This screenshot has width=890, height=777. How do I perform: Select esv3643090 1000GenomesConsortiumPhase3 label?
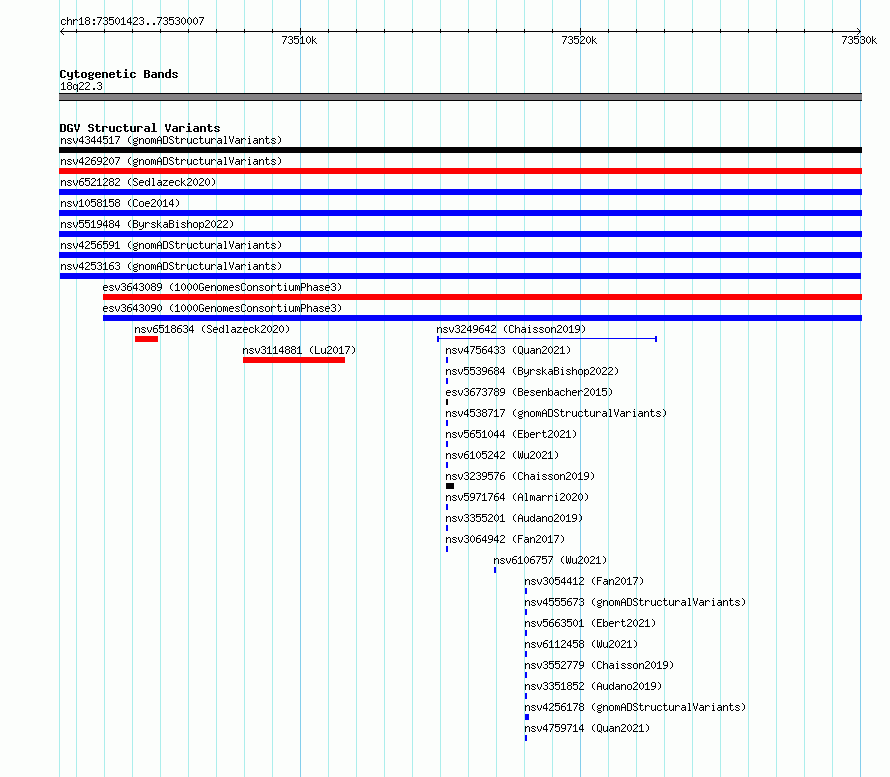point(222,308)
